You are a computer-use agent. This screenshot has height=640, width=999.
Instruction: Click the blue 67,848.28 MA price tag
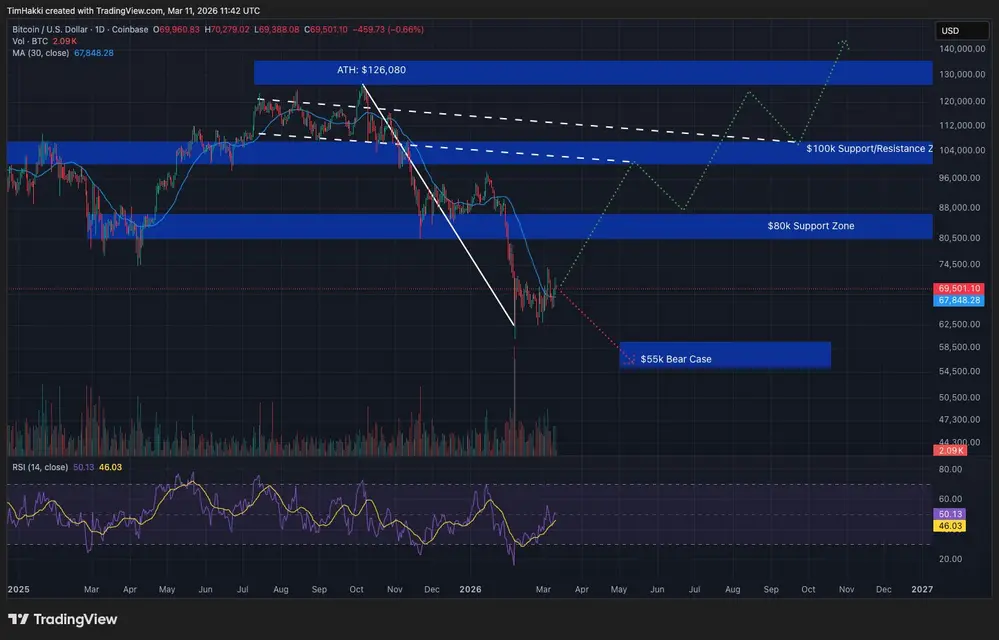959,301
